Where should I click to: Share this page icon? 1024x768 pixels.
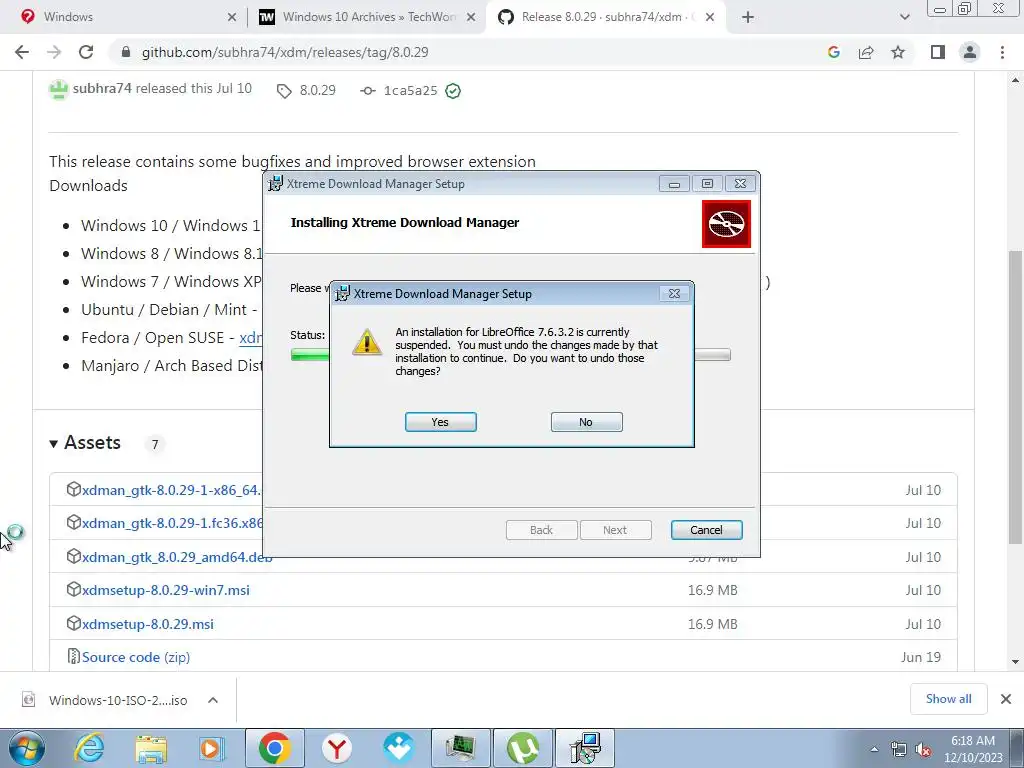point(866,52)
